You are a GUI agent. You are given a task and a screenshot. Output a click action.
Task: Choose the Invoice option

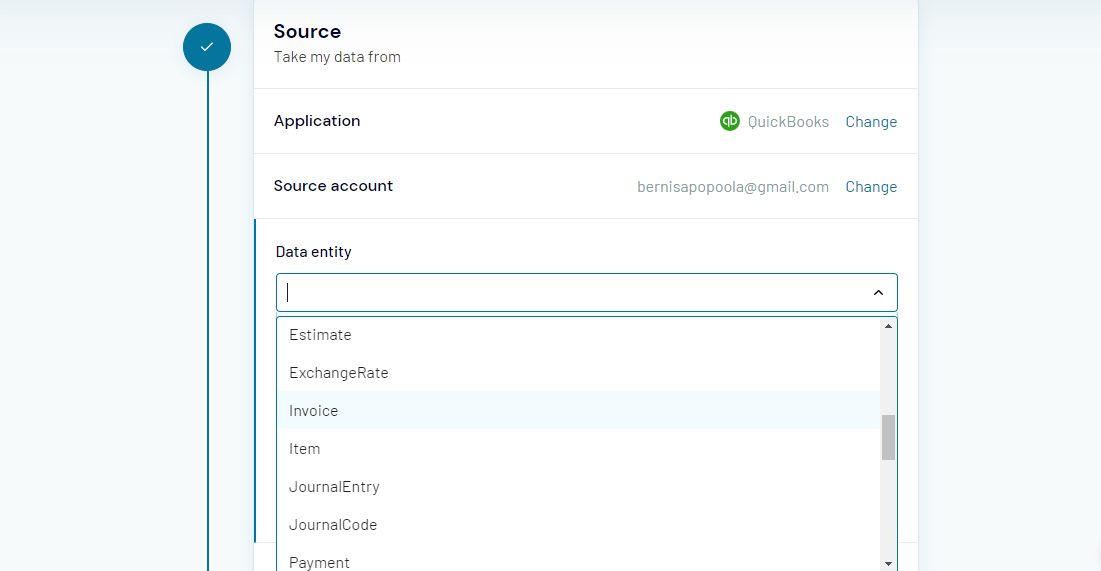click(x=579, y=411)
